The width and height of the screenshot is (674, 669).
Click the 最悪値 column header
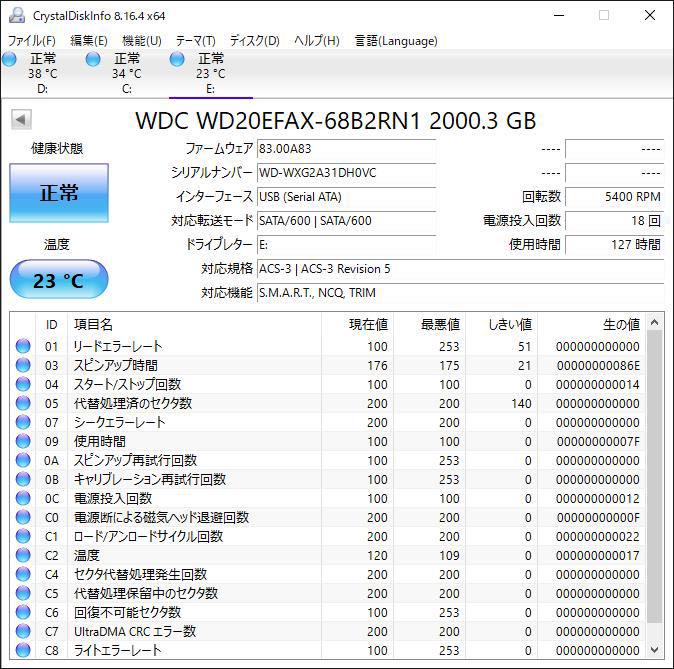(429, 325)
